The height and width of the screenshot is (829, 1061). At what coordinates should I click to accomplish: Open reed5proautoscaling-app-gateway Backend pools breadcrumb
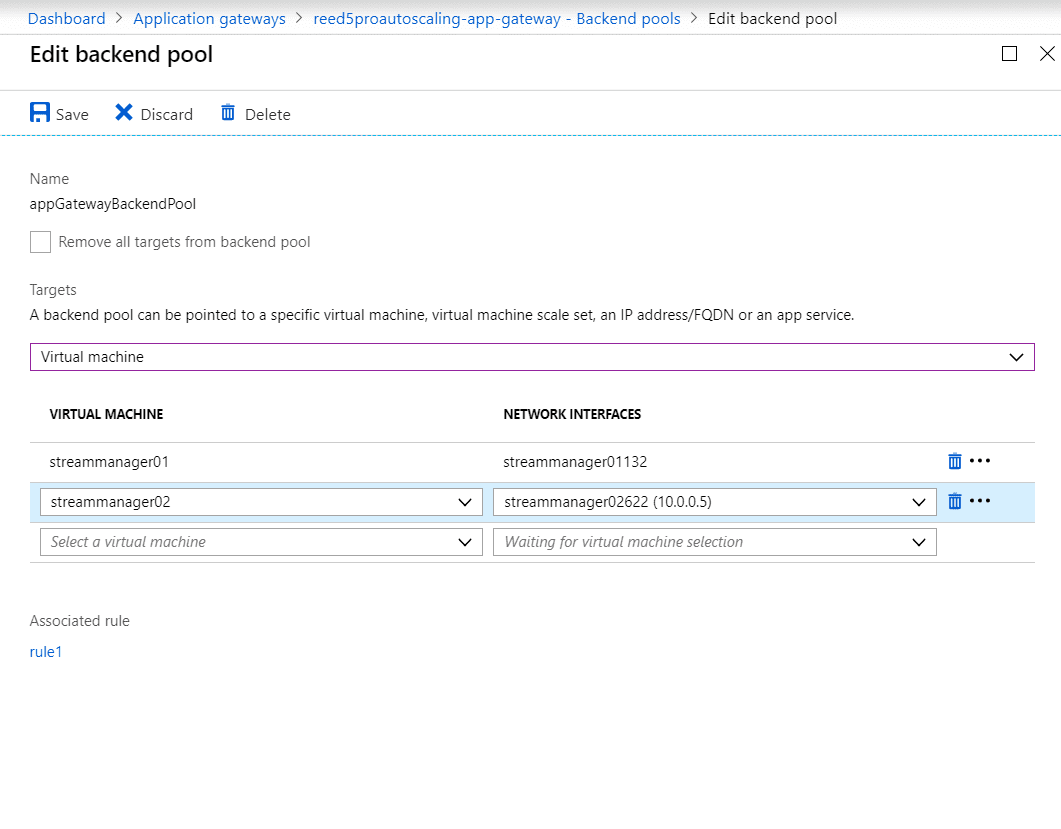496,18
